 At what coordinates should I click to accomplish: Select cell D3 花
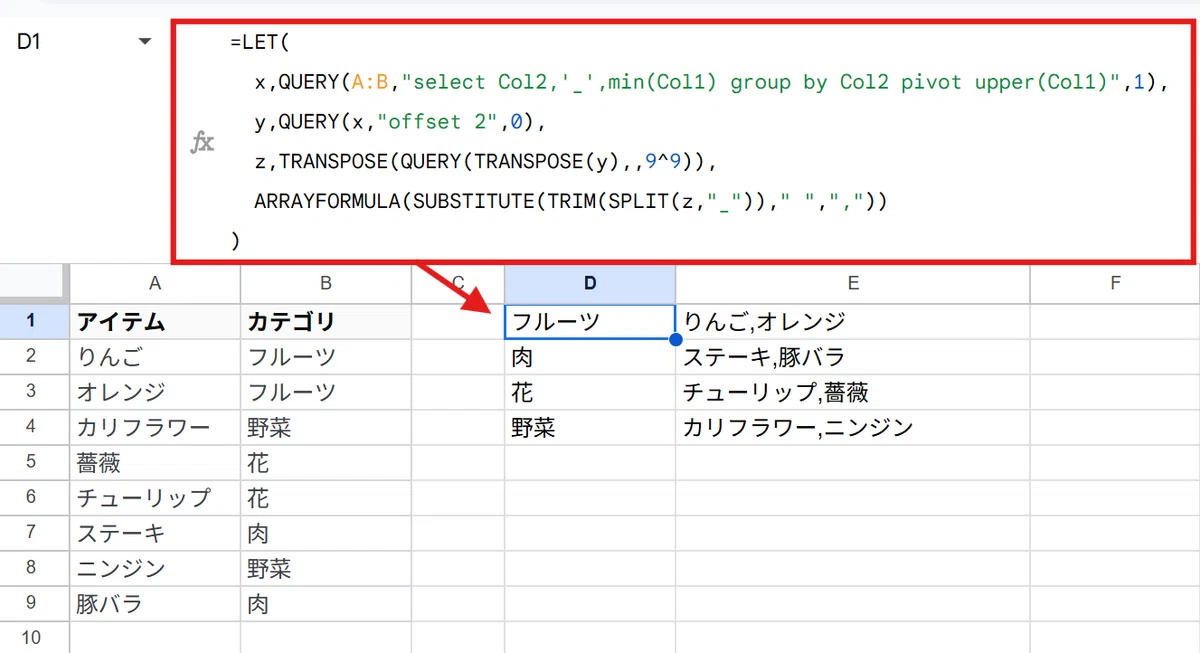[x=590, y=392]
